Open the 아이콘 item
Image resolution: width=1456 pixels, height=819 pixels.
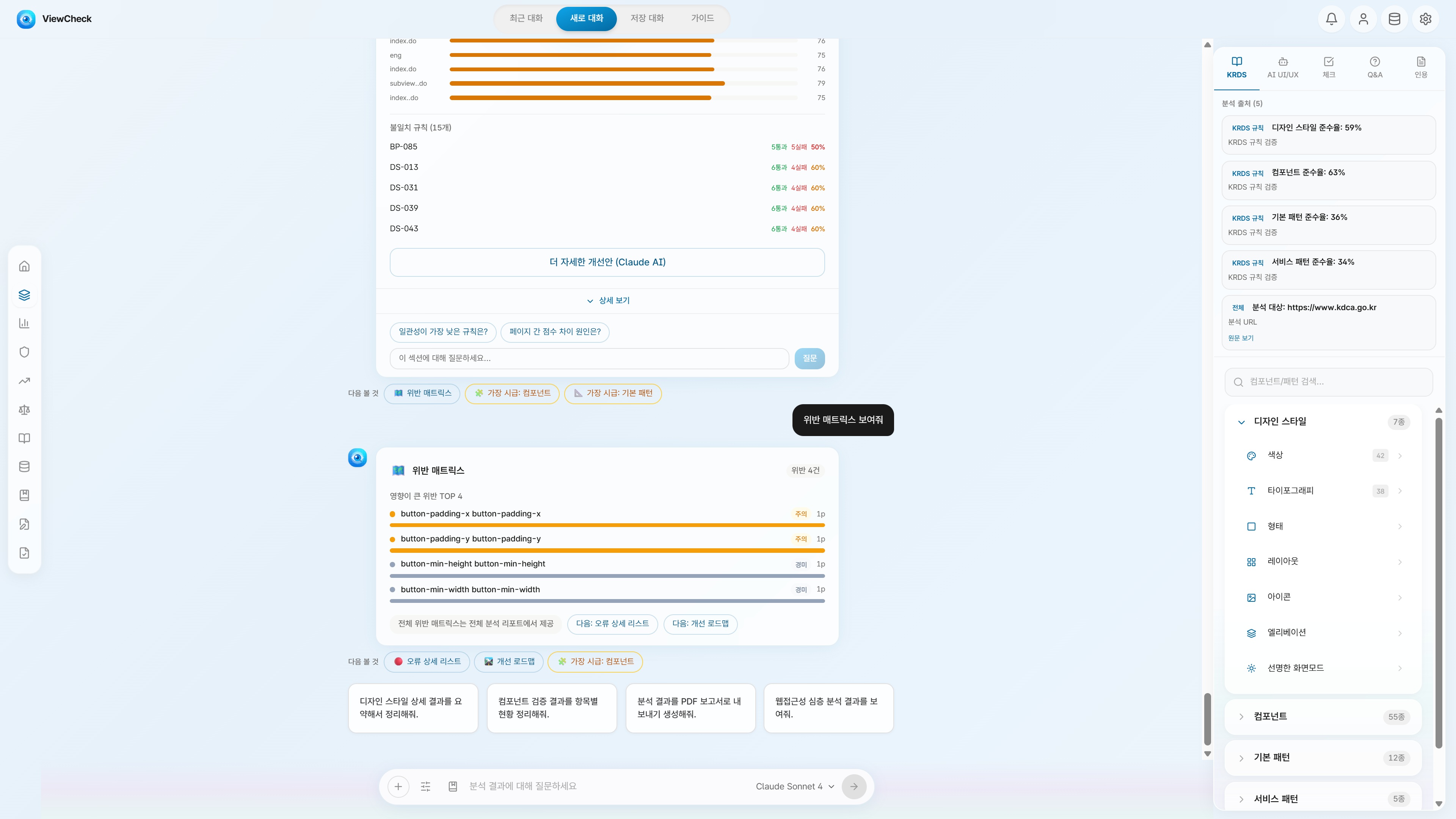(x=1323, y=598)
